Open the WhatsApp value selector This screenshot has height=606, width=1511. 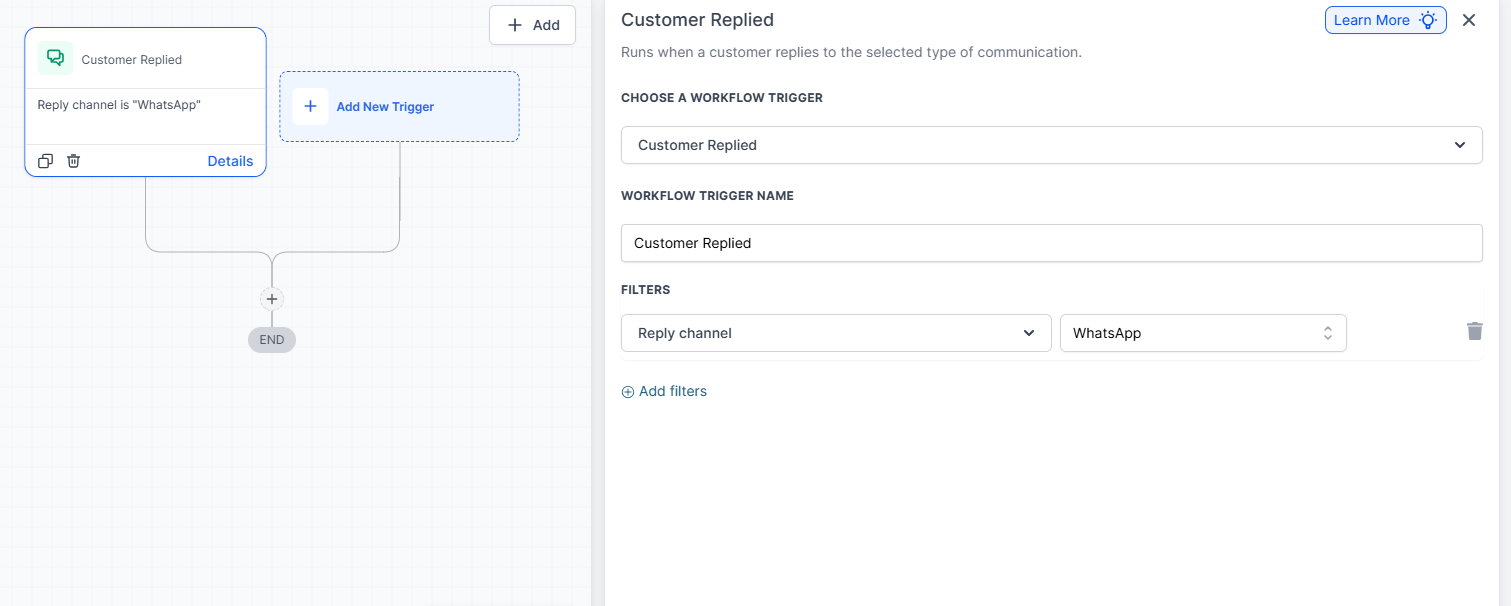click(1202, 333)
